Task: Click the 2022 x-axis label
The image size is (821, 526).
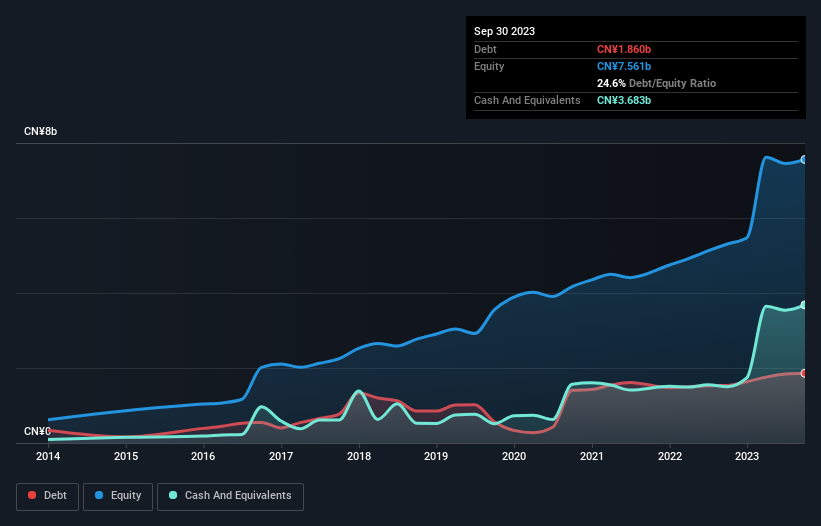Action: pos(670,456)
